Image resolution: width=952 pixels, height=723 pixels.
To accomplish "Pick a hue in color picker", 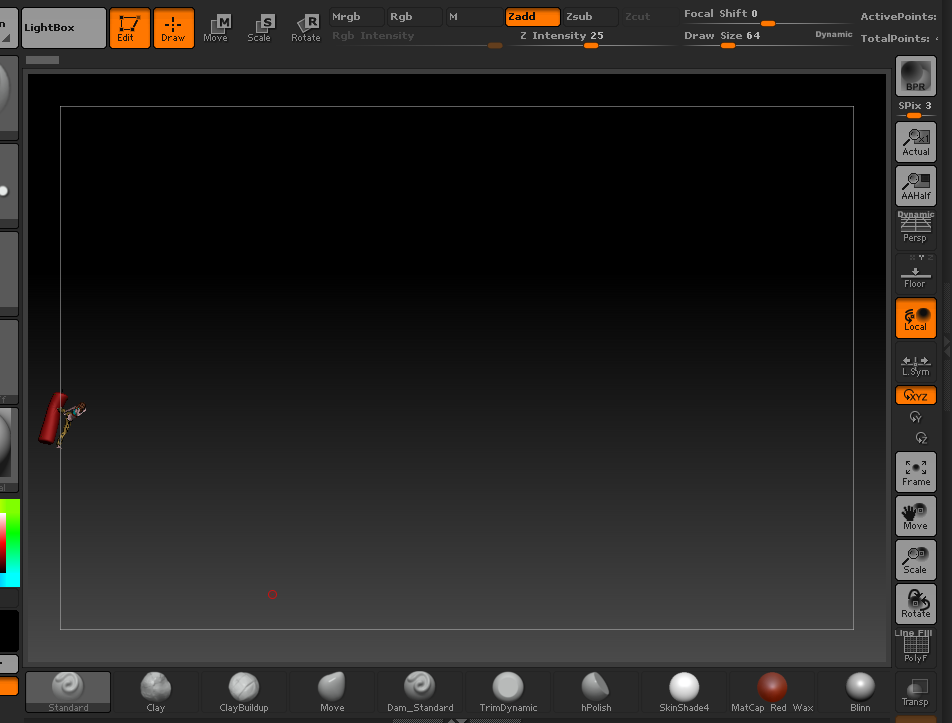I will (13, 543).
